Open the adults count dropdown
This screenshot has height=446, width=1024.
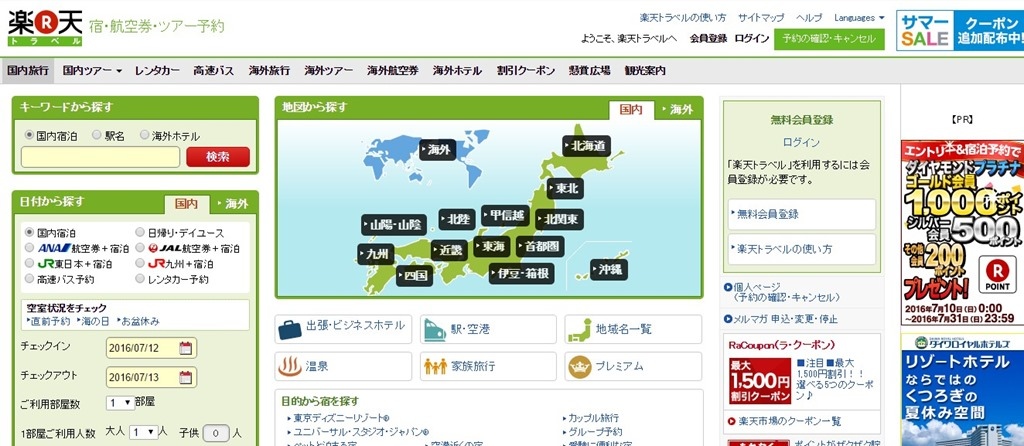click(144, 432)
